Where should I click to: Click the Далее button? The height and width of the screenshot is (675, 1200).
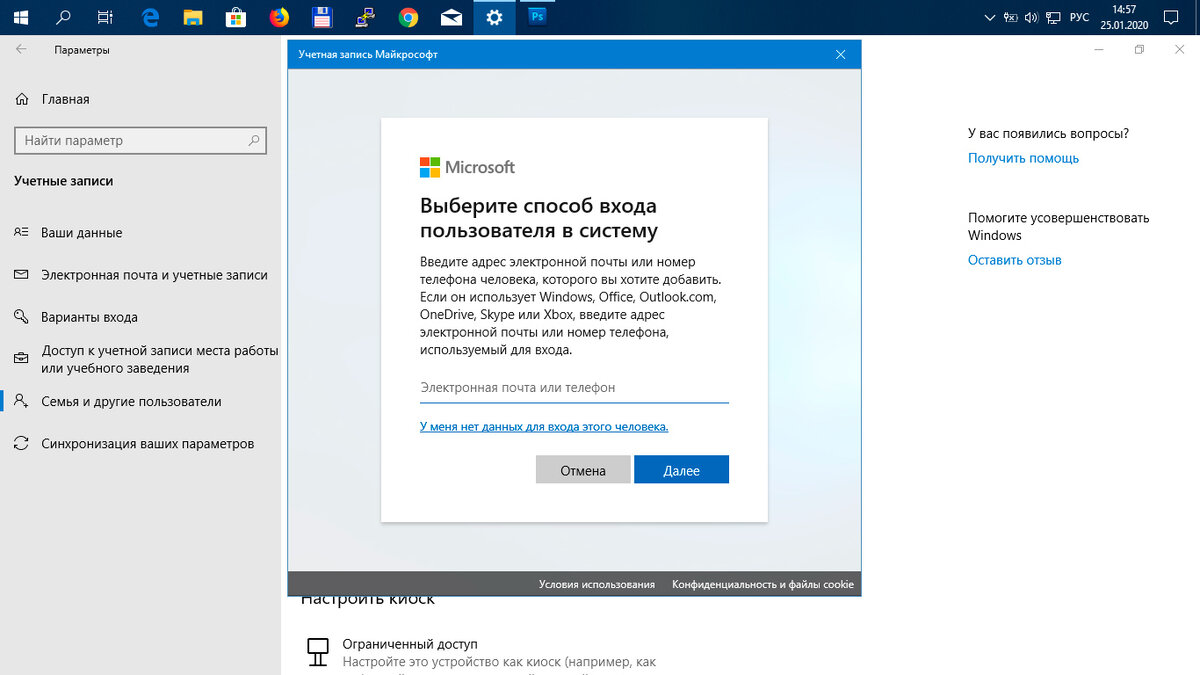coord(681,470)
